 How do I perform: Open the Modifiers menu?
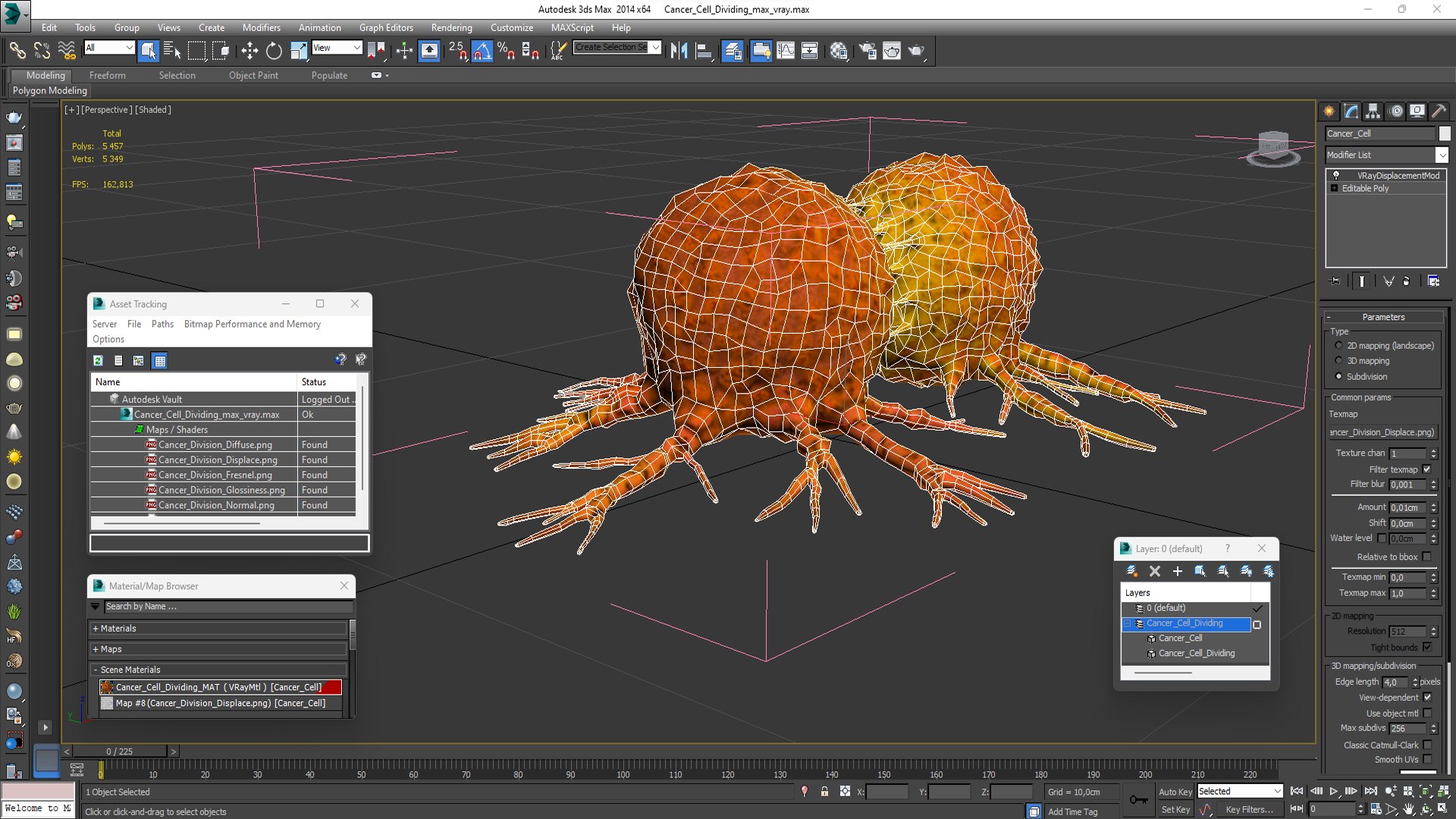(x=261, y=27)
